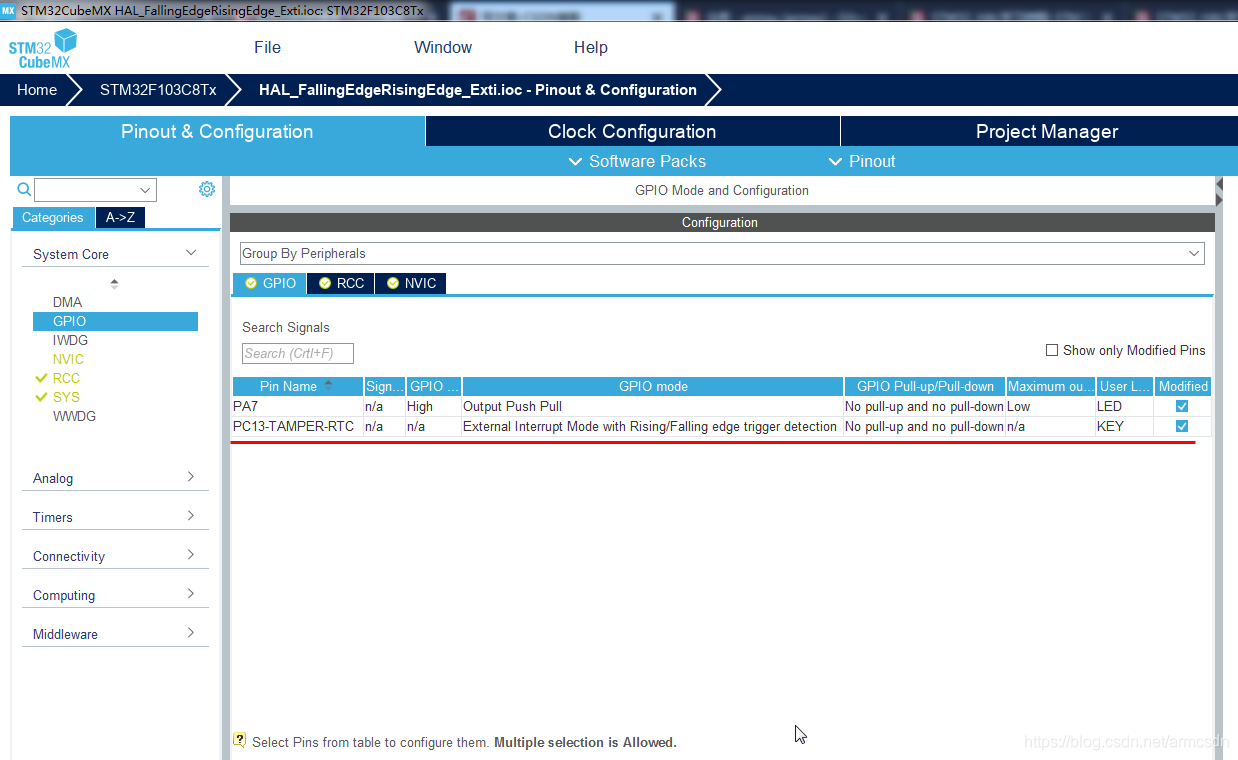Expand the Timers category
Image resolution: width=1238 pixels, height=760 pixels.
(115, 517)
